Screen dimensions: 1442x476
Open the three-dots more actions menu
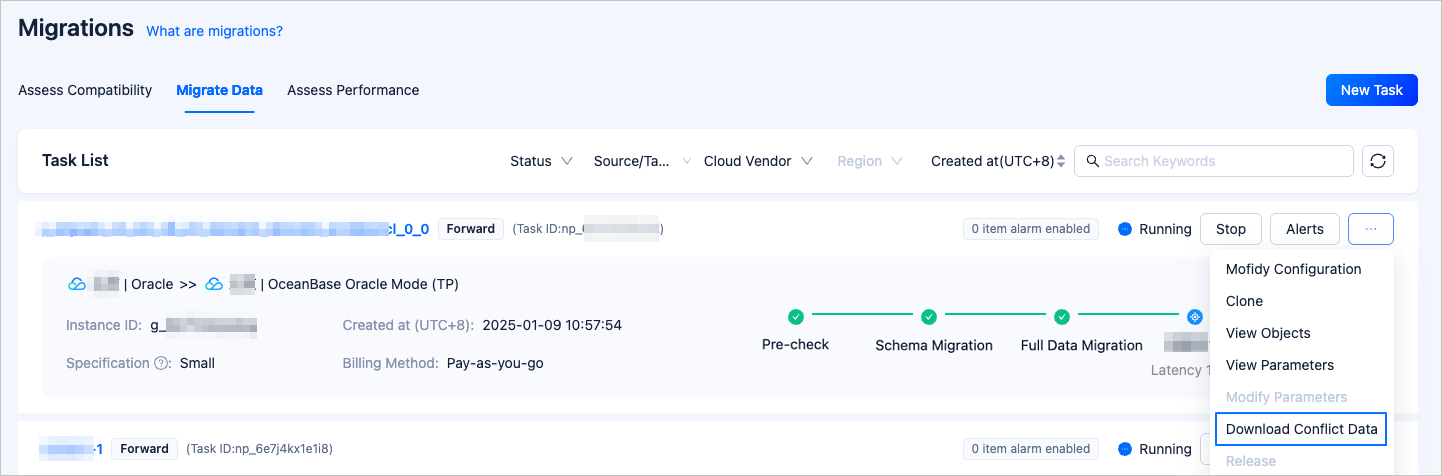pos(1370,229)
